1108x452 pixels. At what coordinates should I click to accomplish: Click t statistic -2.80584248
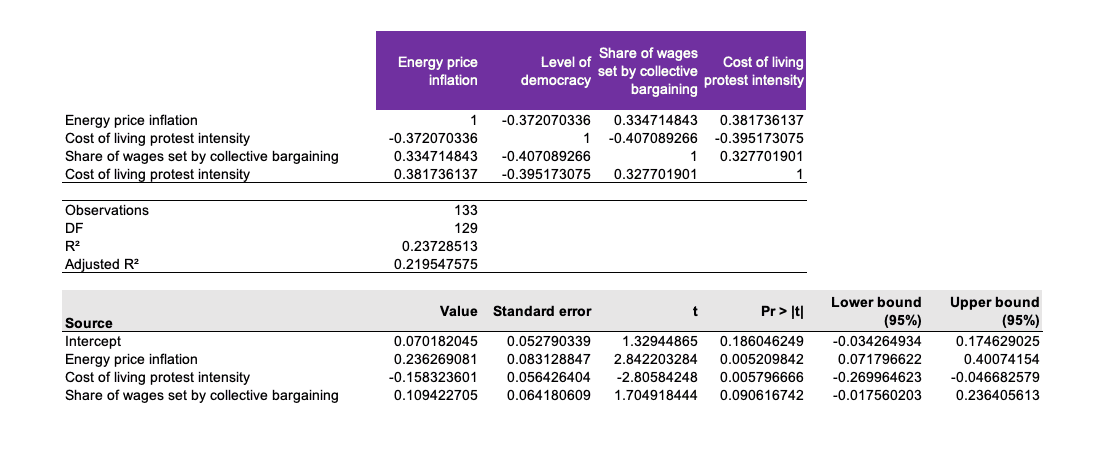click(657, 378)
